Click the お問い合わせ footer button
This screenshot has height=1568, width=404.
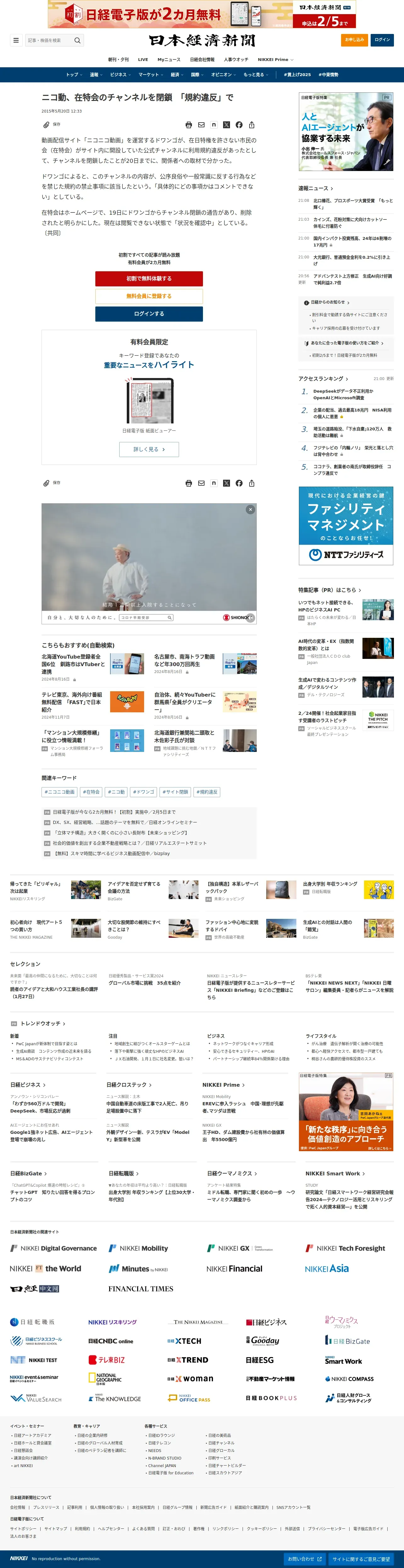(304, 1559)
